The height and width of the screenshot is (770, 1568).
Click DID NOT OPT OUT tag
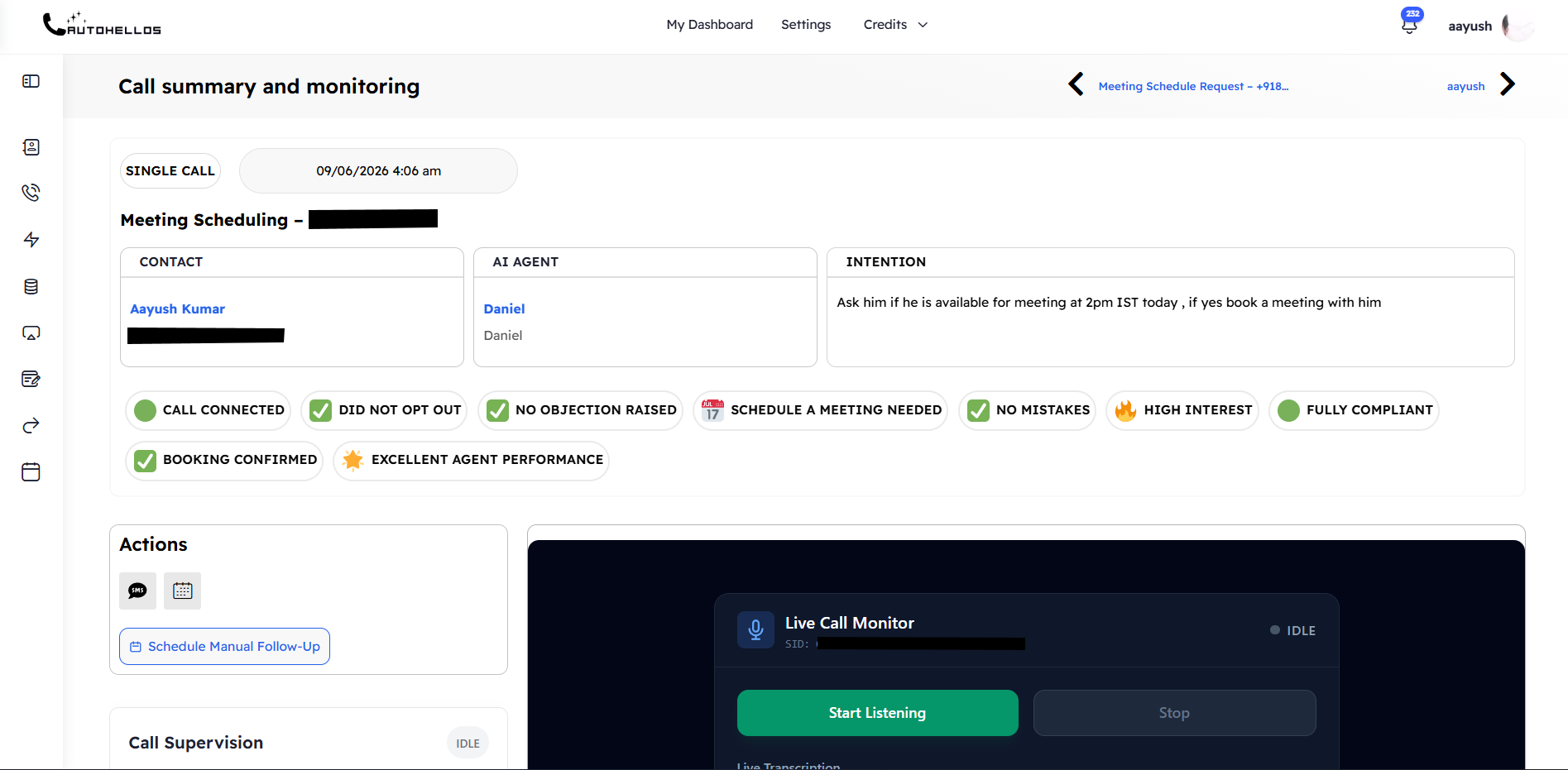tap(384, 410)
